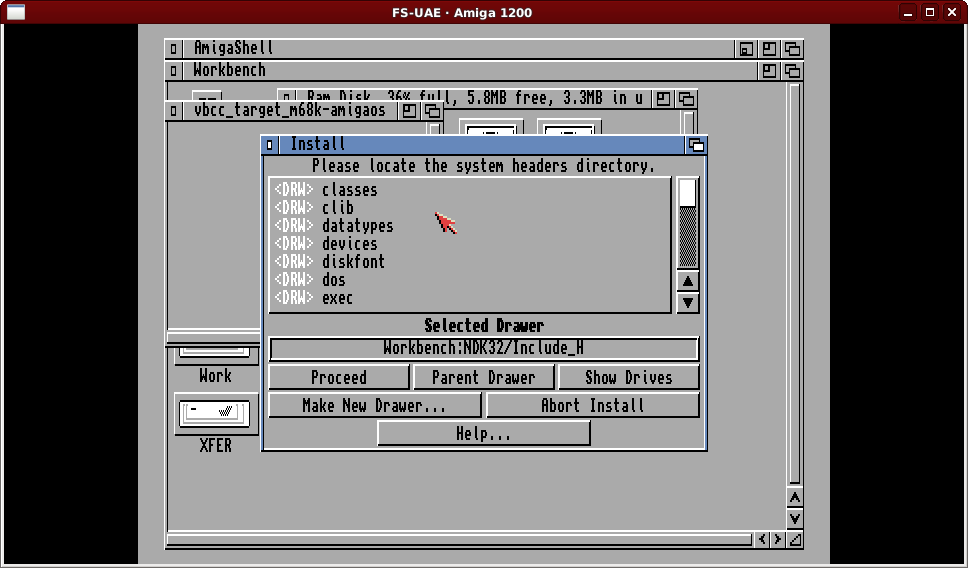Image resolution: width=968 pixels, height=568 pixels.
Task: Maximize the FS-UAE emulator window
Action: coord(930,12)
